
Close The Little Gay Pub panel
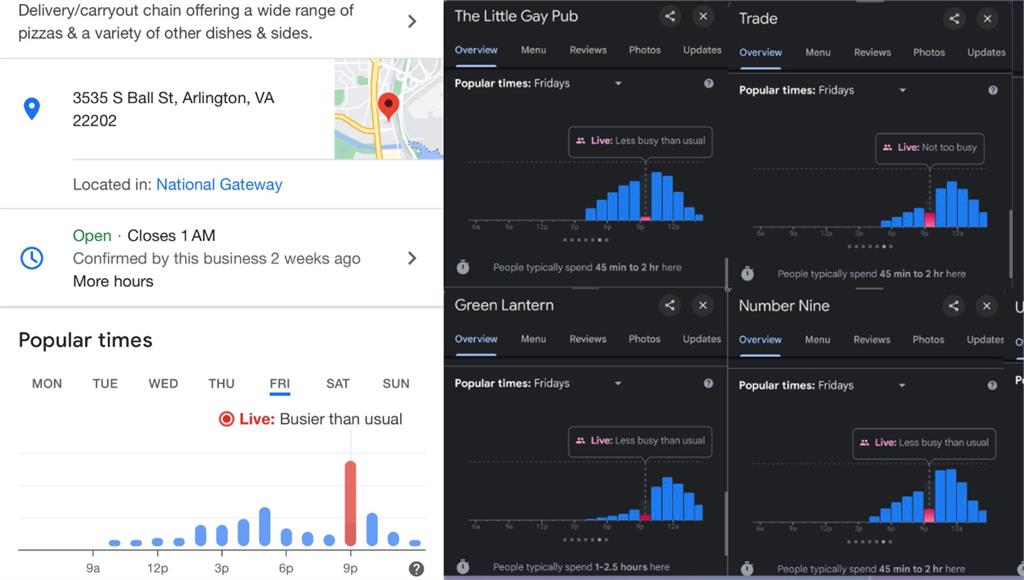(x=703, y=16)
